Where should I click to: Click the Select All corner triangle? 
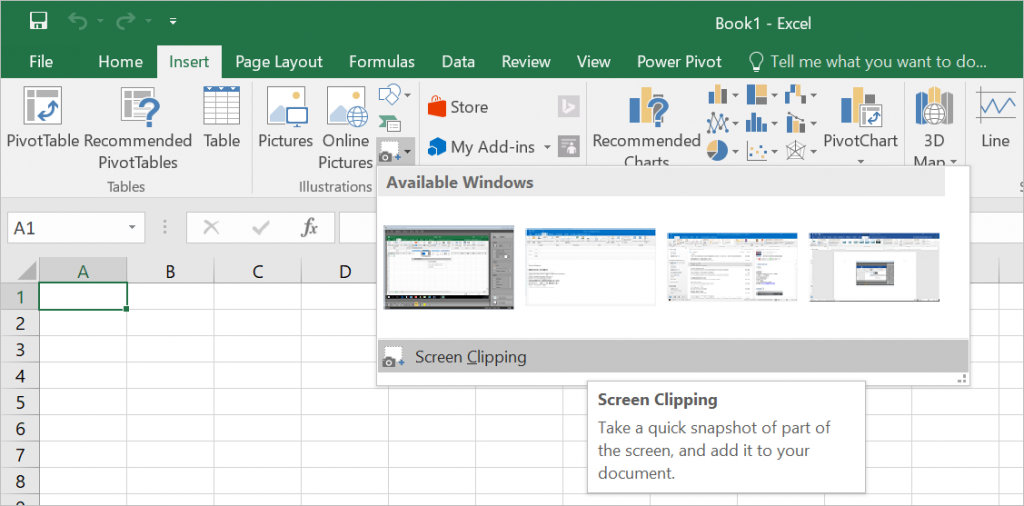tap(27, 271)
